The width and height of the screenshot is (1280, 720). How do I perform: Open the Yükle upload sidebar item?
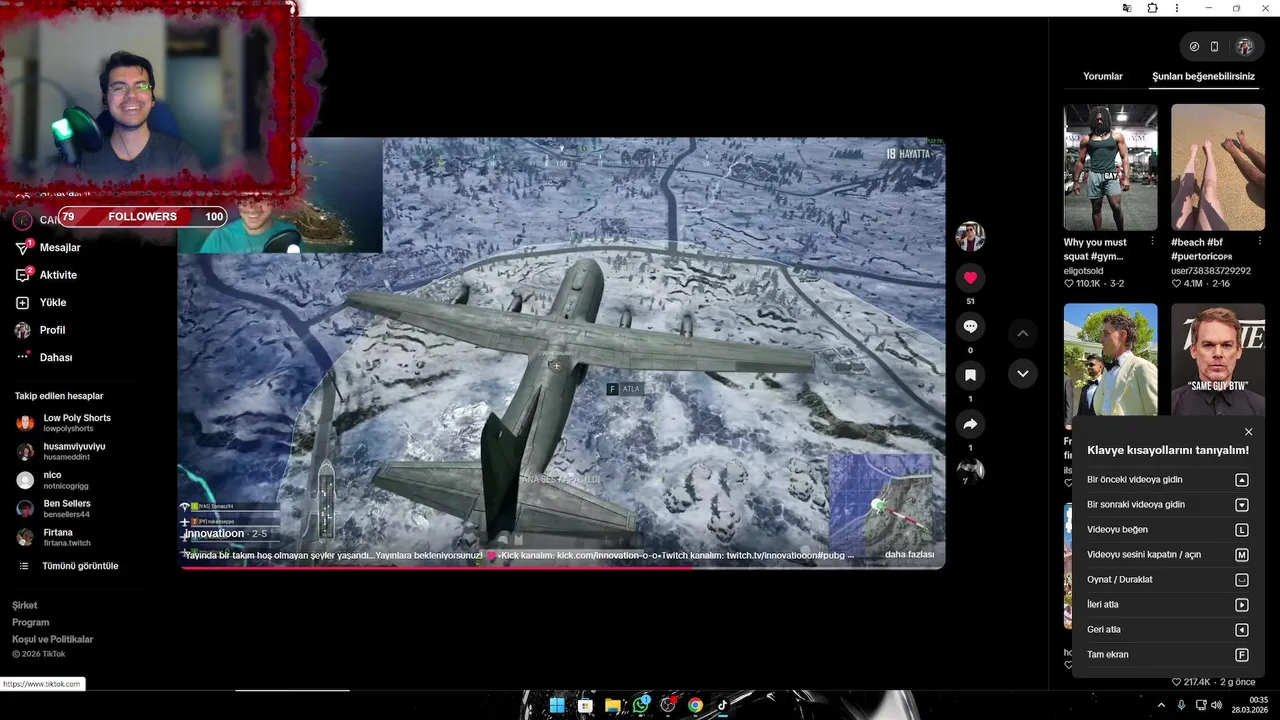tap(52, 302)
